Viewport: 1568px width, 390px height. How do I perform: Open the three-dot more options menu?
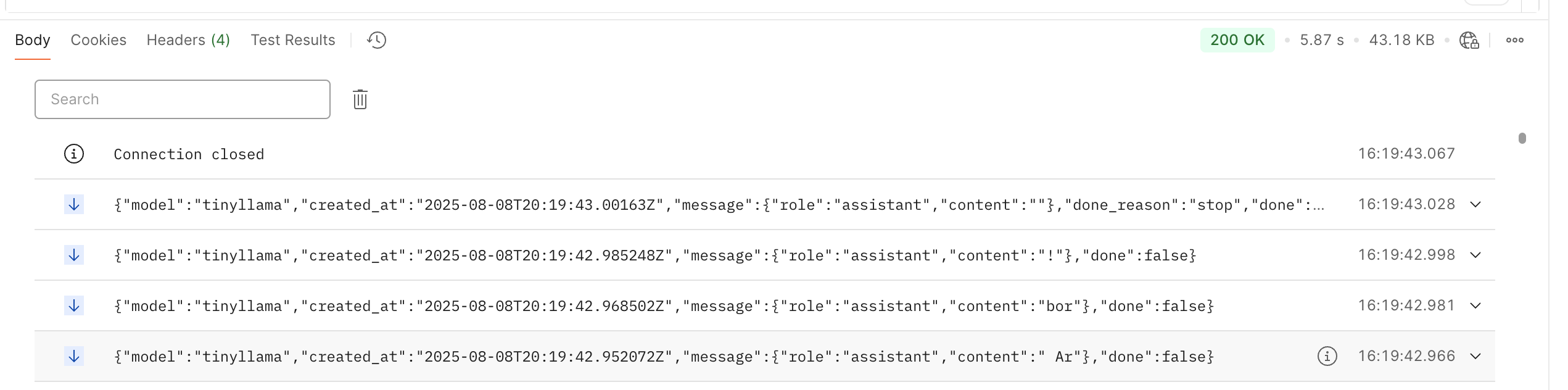coord(1514,40)
